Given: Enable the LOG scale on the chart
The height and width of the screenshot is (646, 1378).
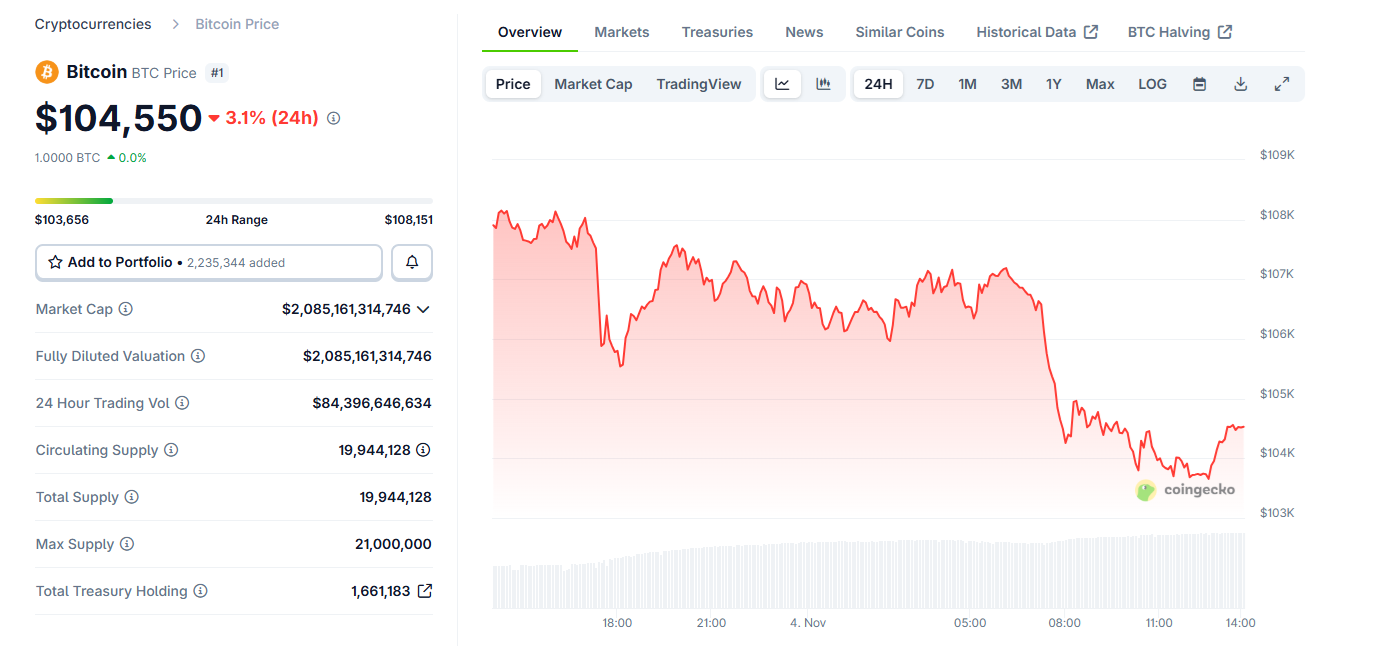Looking at the screenshot, I should point(1152,84).
